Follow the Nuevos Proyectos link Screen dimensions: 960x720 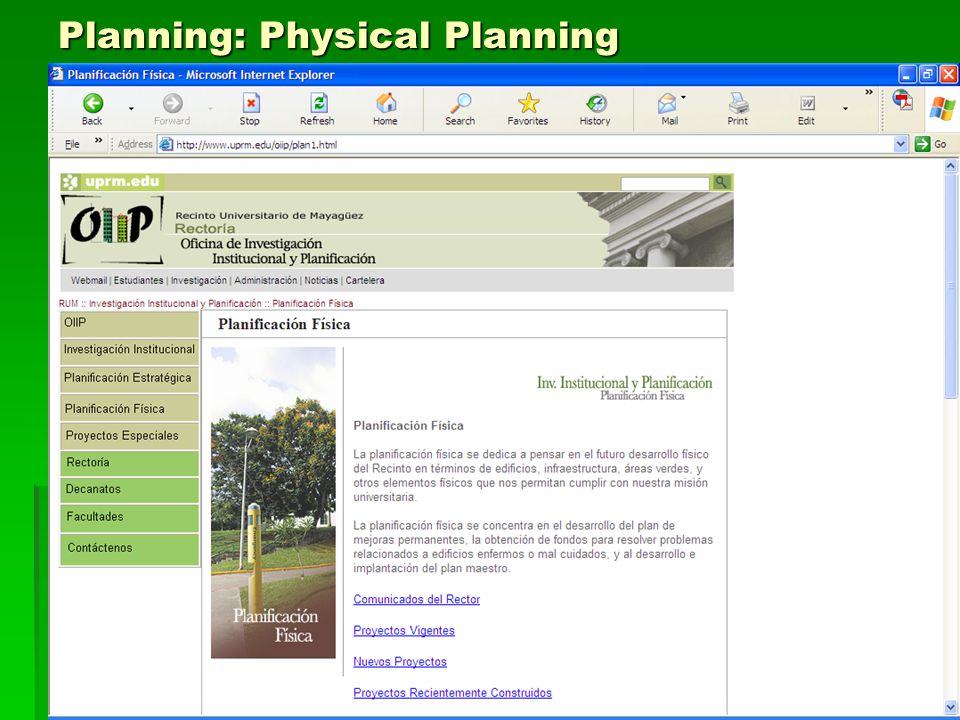coord(400,662)
